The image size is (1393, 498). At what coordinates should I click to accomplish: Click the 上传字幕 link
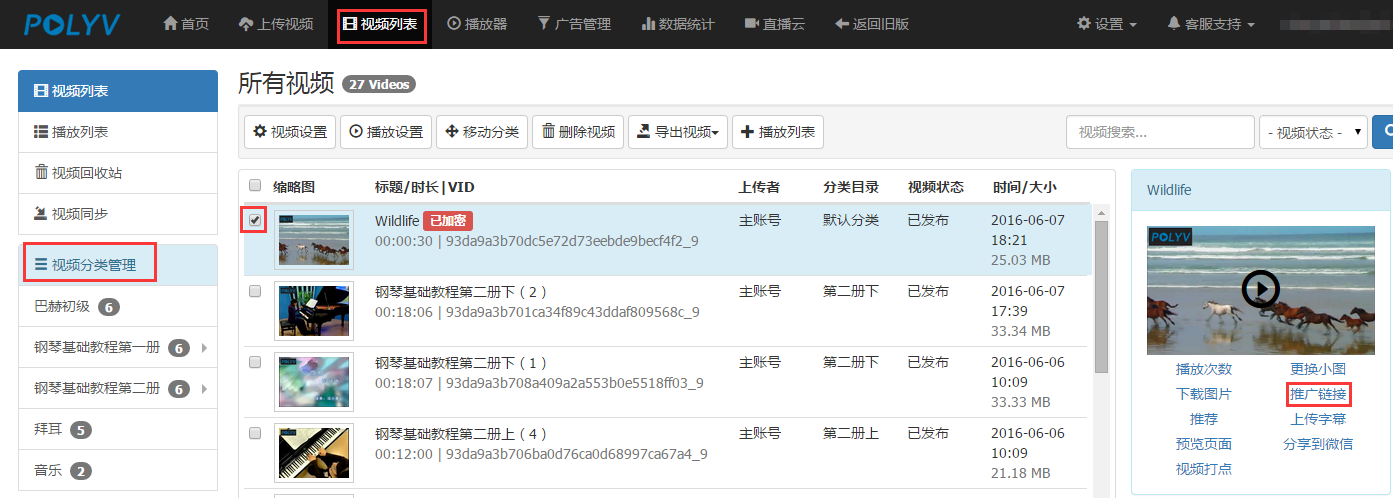(1318, 419)
